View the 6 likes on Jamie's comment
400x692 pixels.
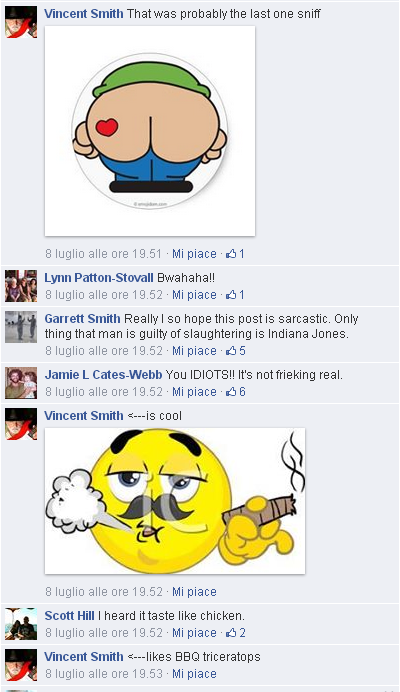(235, 392)
